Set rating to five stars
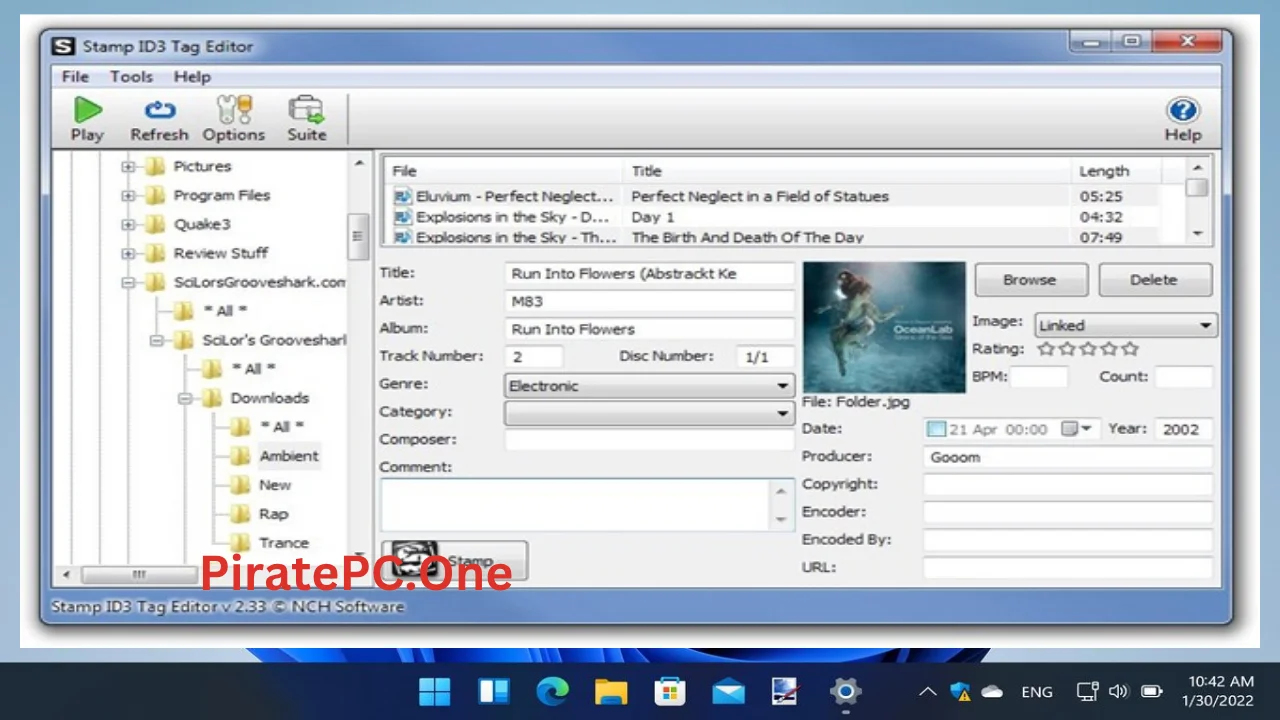1280x720 pixels. tap(1130, 349)
